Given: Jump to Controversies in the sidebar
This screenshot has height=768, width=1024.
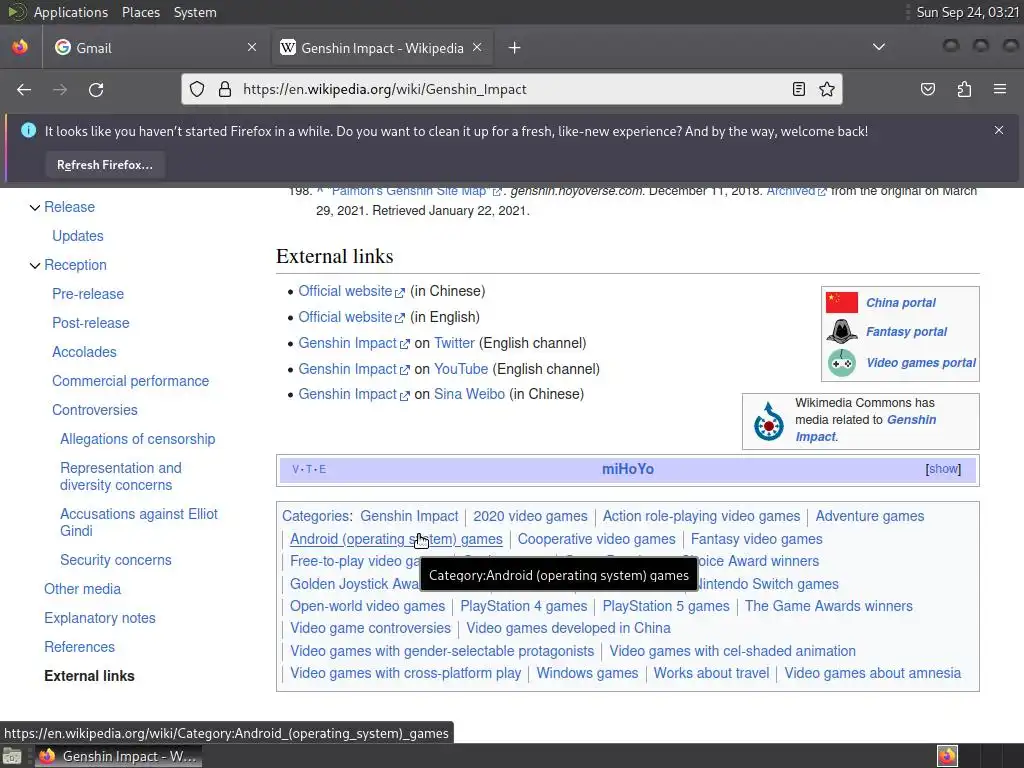Looking at the screenshot, I should (x=95, y=410).
